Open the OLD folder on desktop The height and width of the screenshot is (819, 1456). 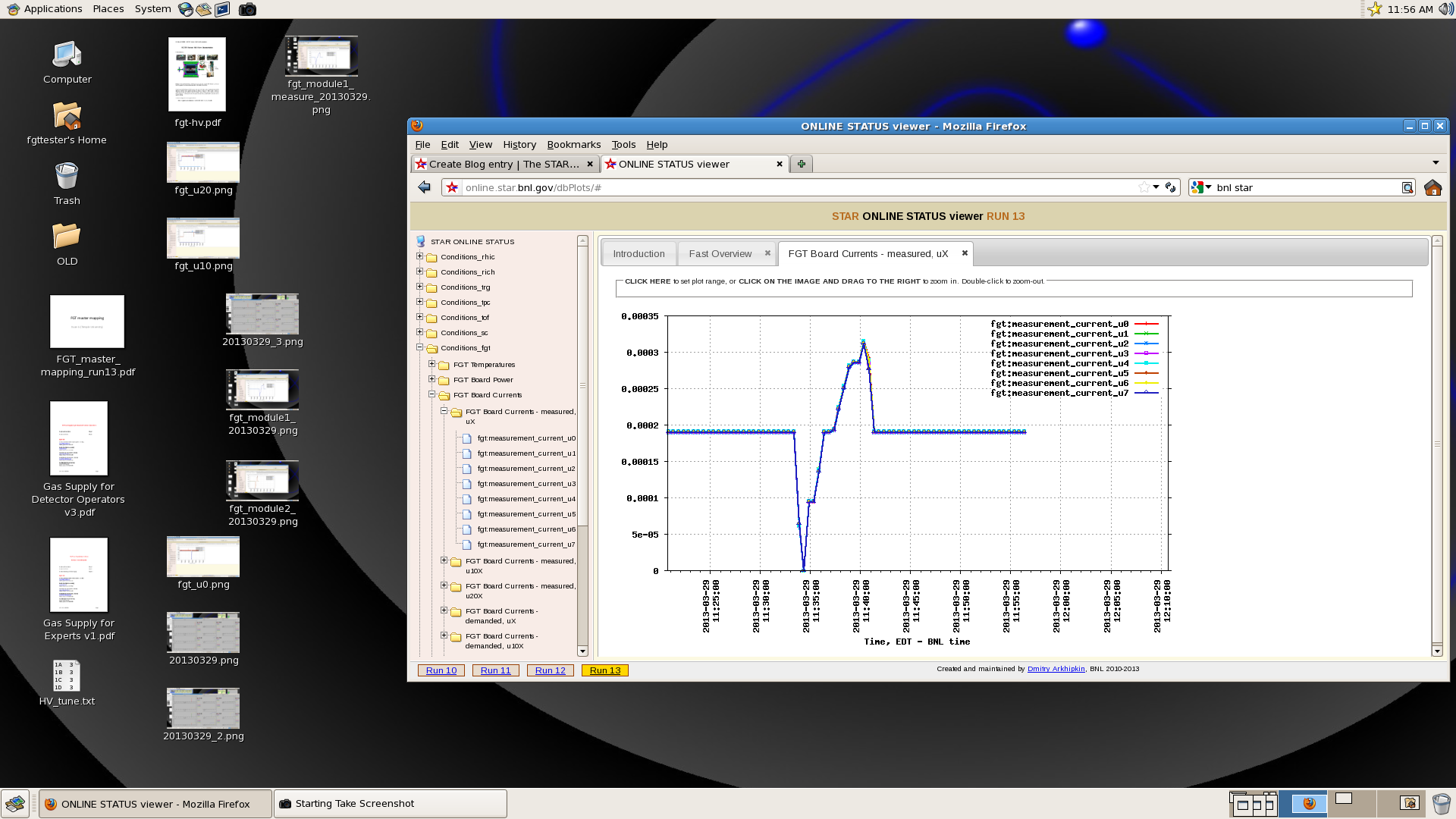(x=67, y=237)
